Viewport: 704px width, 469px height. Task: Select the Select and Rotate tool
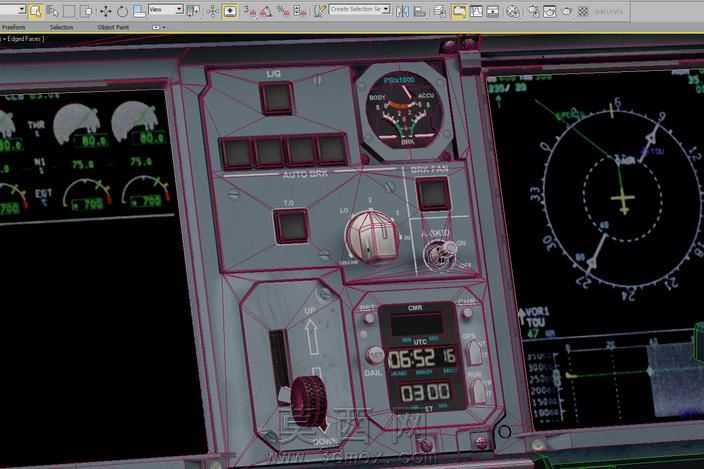coord(122,11)
